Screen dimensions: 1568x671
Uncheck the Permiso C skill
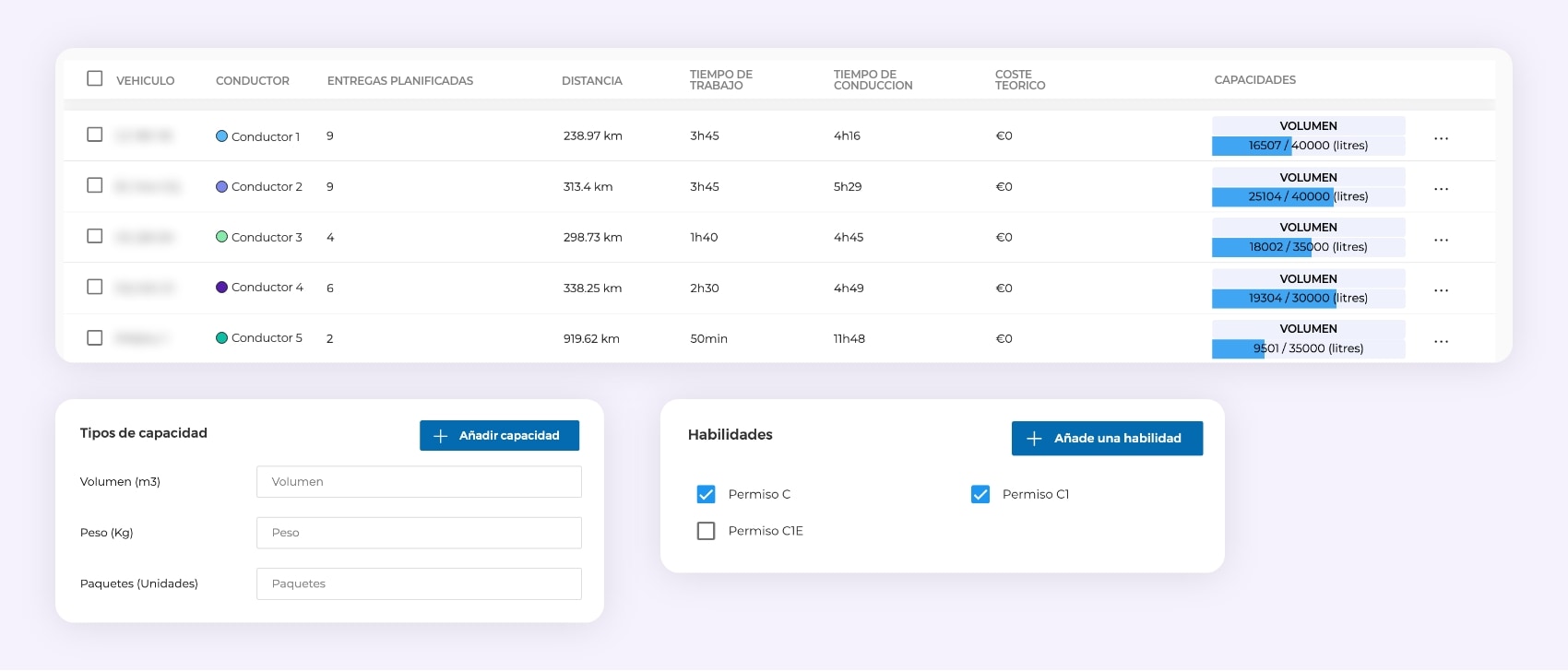706,494
